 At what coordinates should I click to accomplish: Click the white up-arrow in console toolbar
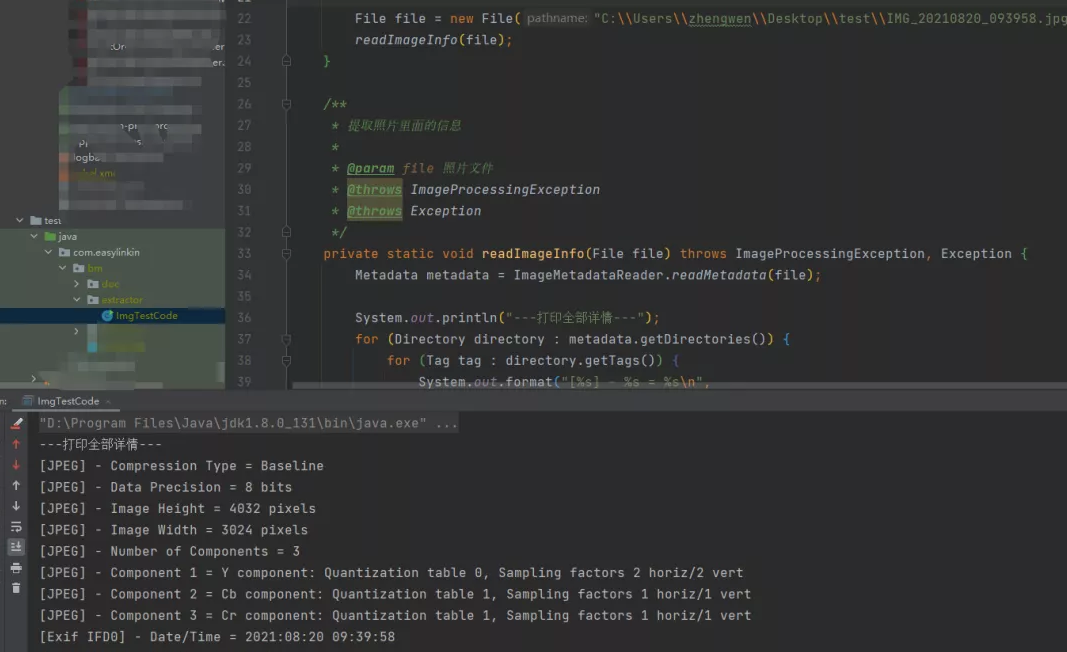[x=16, y=486]
